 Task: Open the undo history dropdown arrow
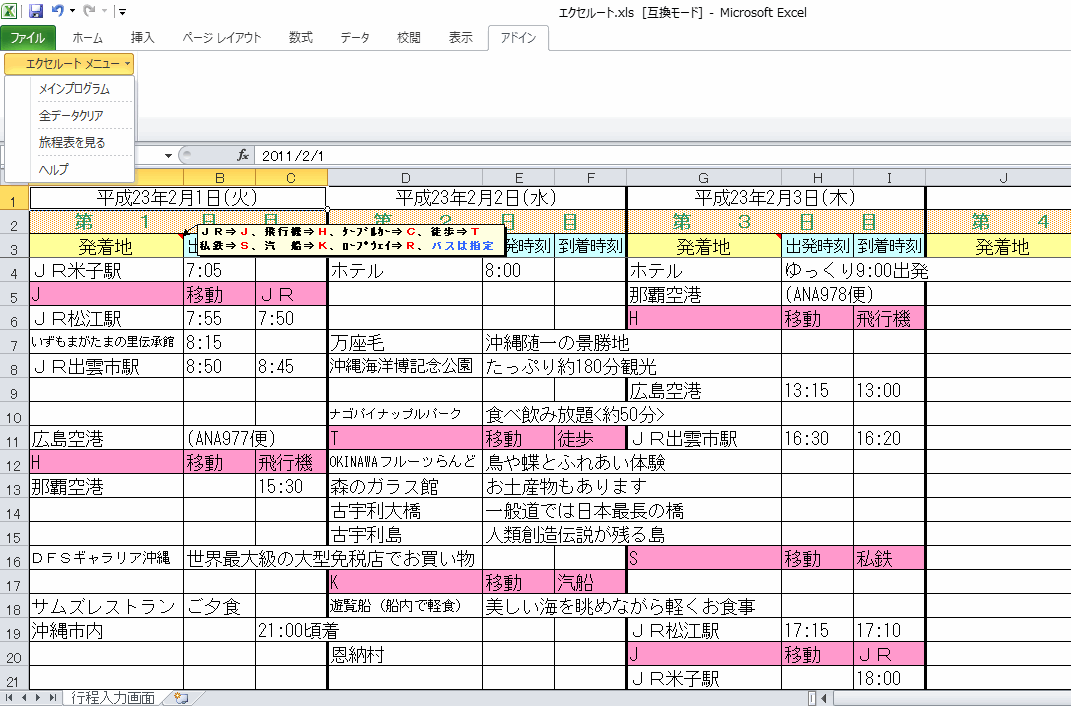72,11
